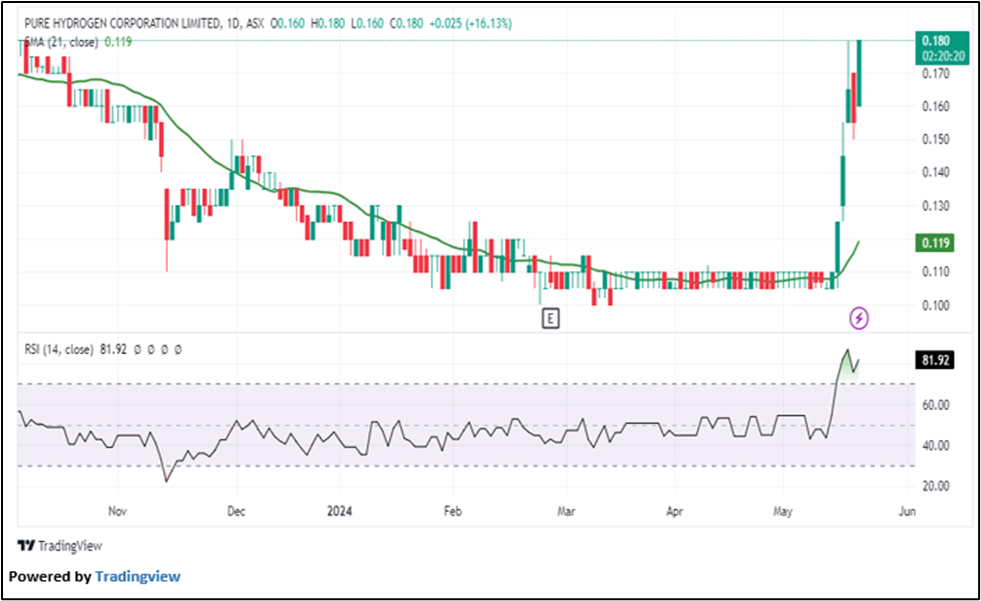Screen dimensions: 981x601
Task: Click the 0.140 price axis label
Action: [935, 172]
